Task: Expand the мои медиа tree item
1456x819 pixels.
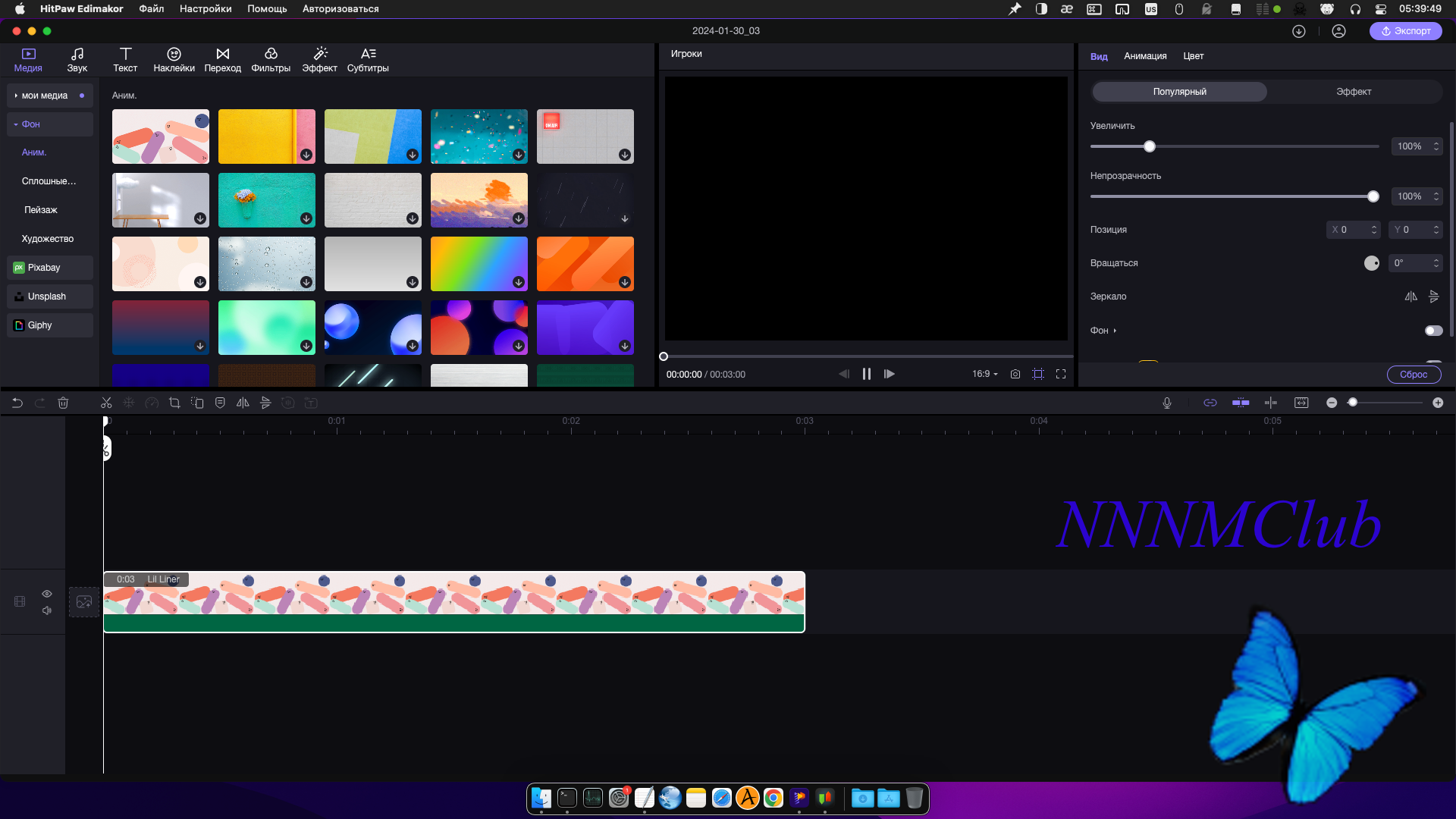Action: click(16, 96)
